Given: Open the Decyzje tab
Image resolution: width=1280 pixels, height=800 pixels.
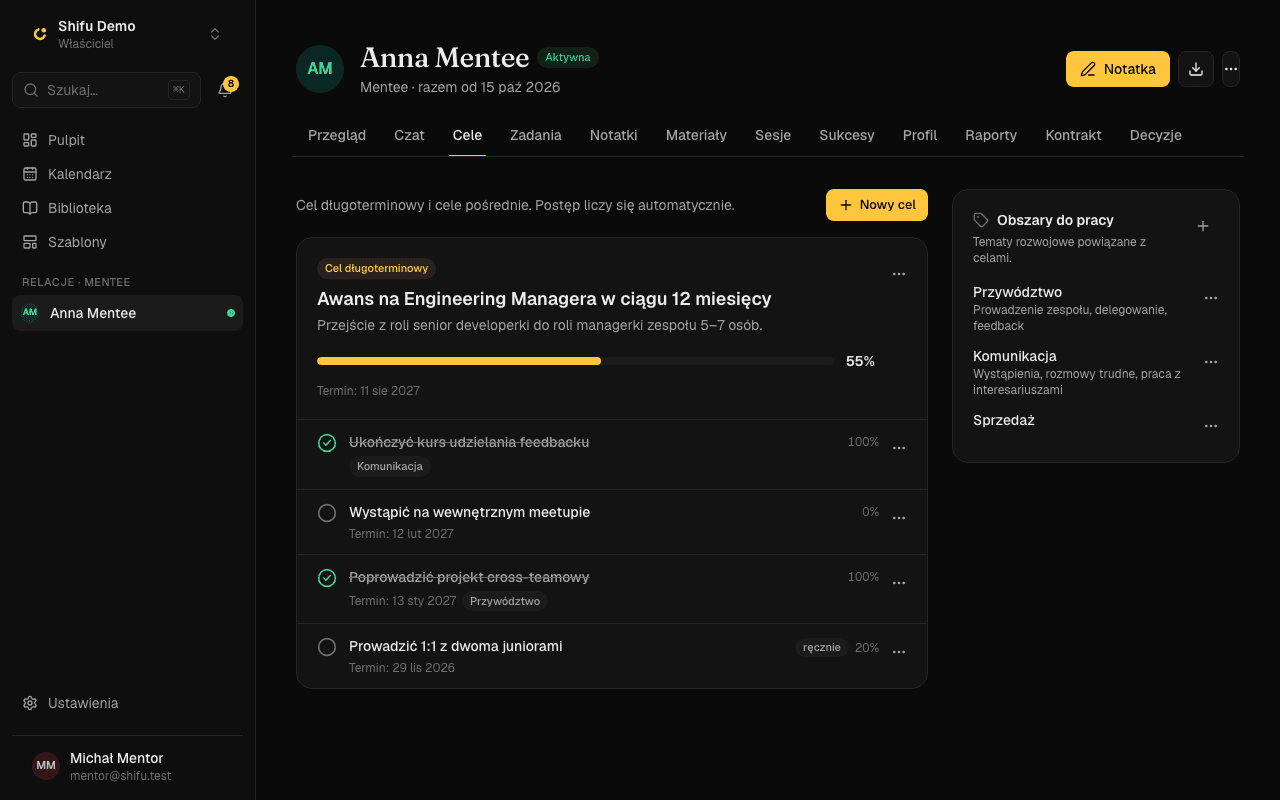Looking at the screenshot, I should 1156,135.
